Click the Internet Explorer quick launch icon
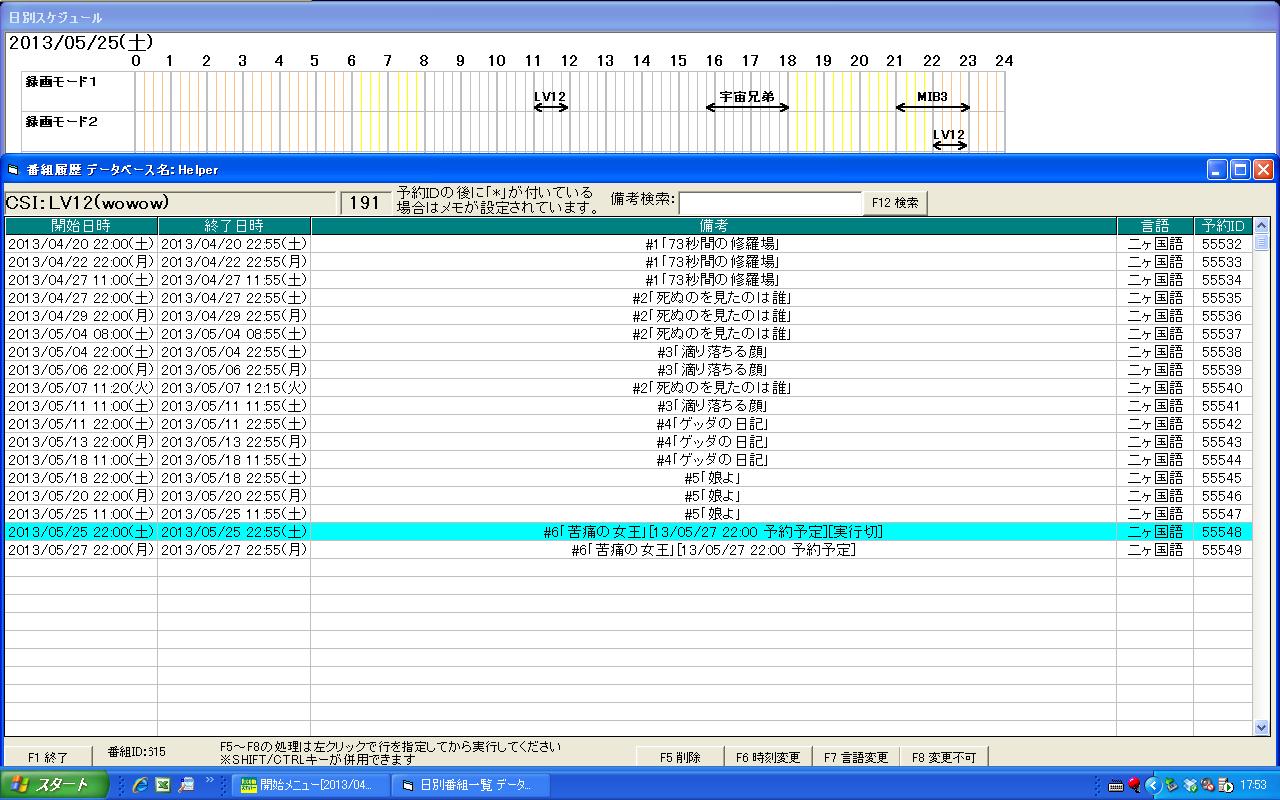The width and height of the screenshot is (1280, 800). click(x=140, y=785)
